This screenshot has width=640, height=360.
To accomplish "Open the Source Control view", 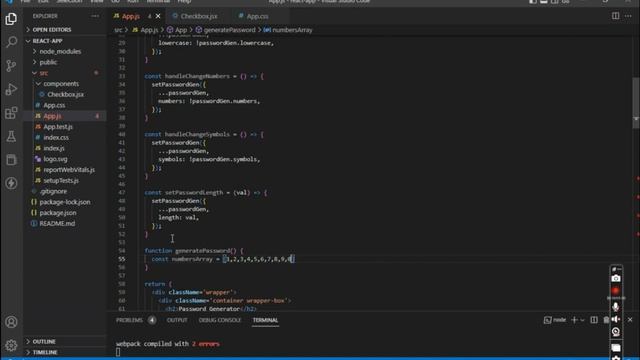I will [11, 66].
